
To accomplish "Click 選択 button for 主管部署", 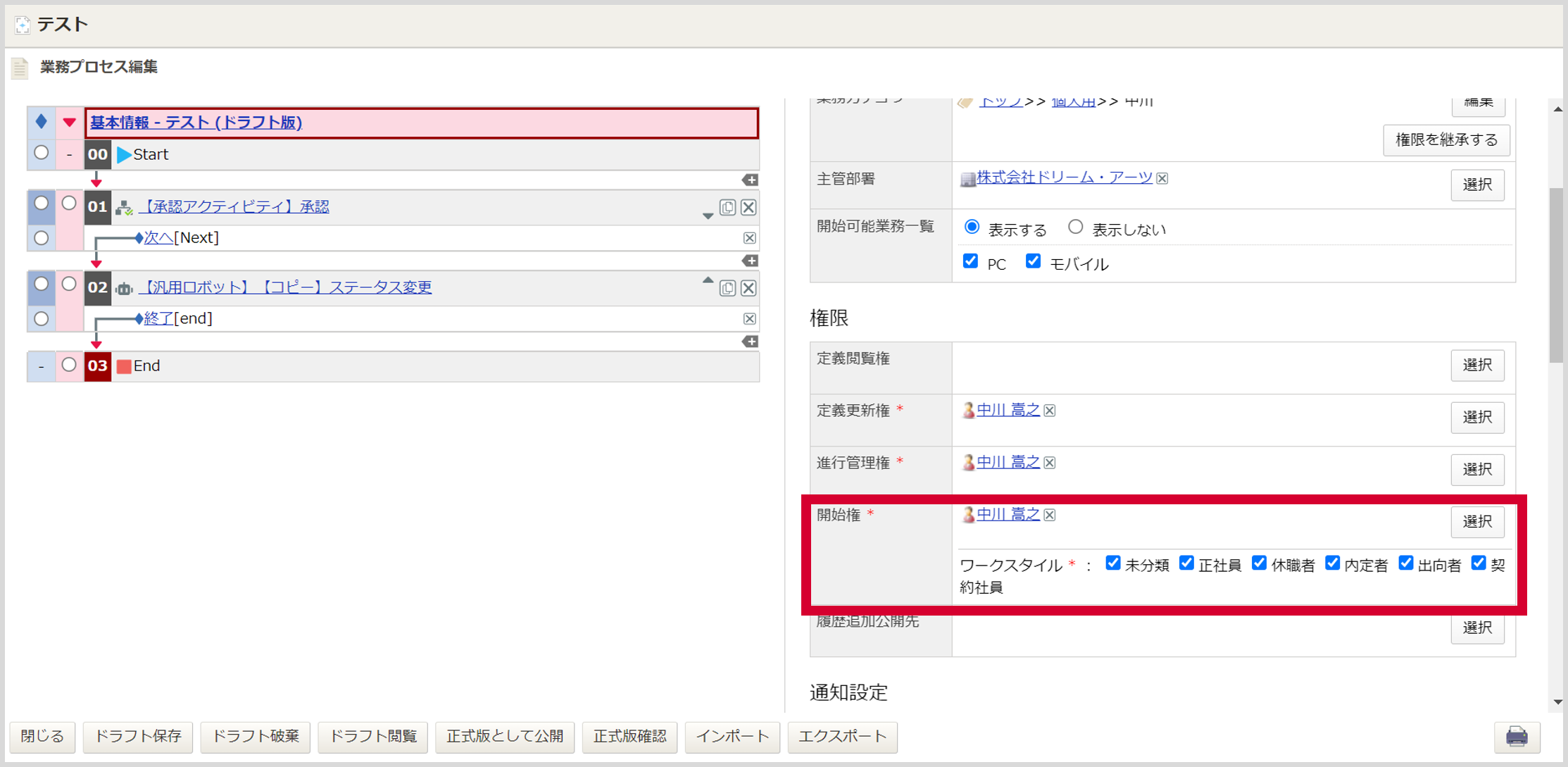I will point(1477,185).
